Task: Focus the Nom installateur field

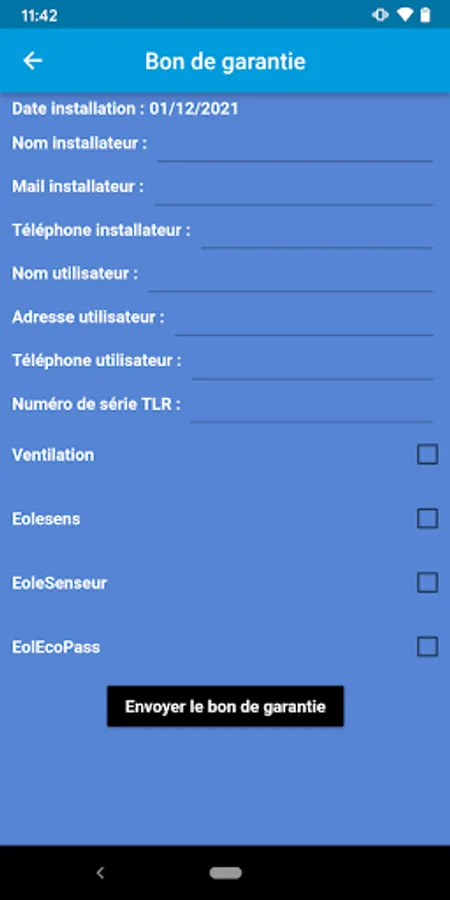Action: [295, 146]
